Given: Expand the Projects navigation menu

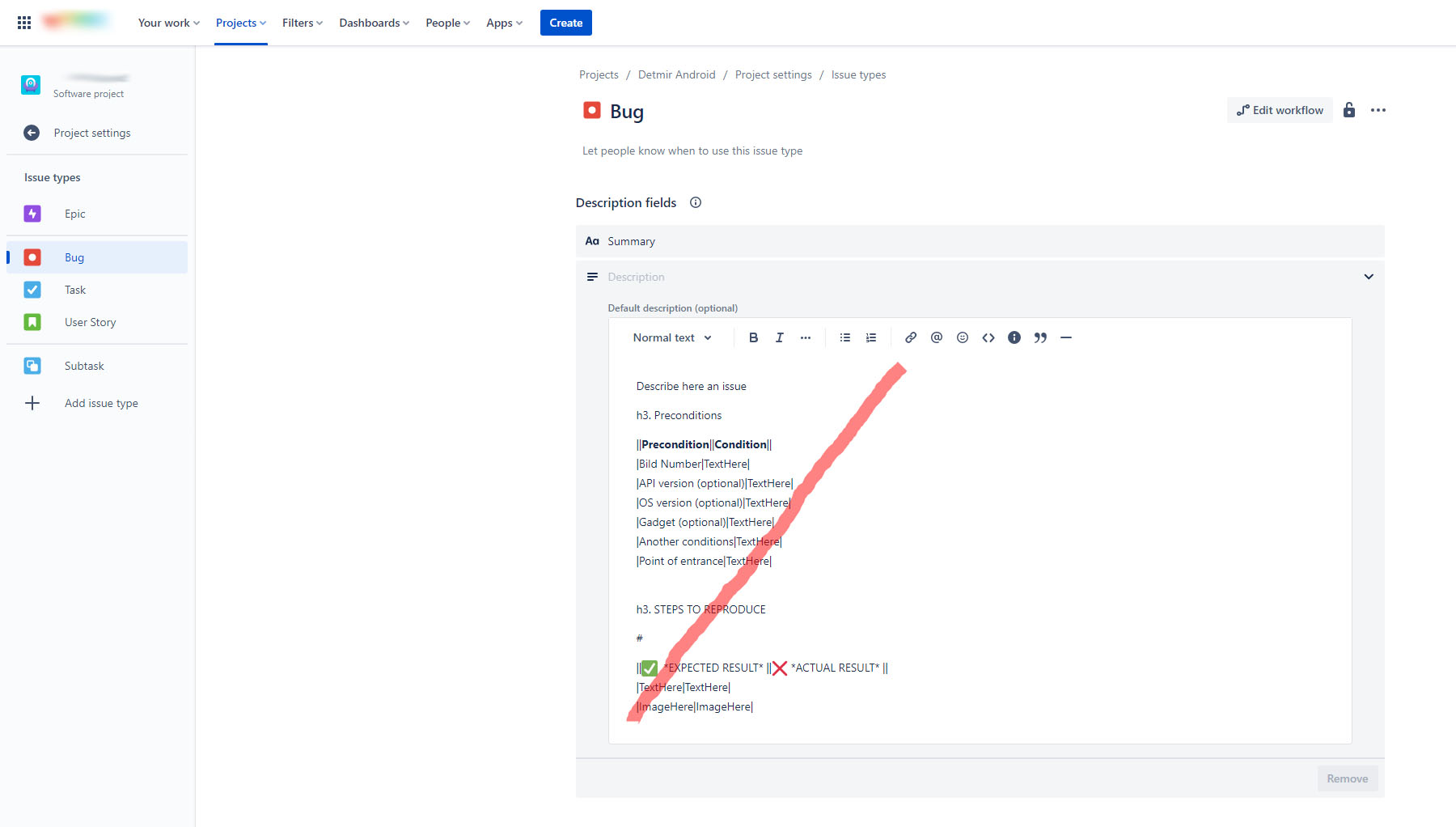Looking at the screenshot, I should [x=239, y=23].
